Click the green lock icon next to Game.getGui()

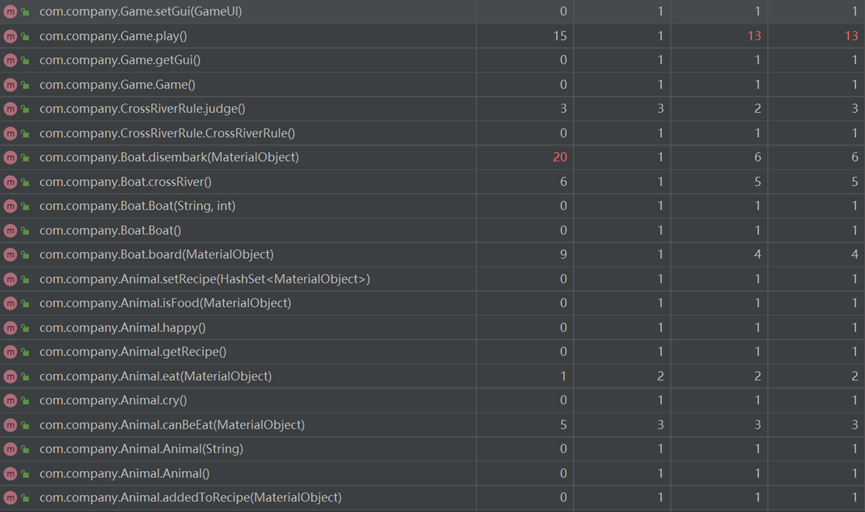click(25, 61)
